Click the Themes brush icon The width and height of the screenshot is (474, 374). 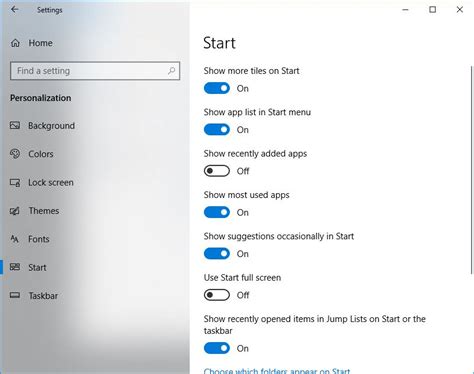point(15,211)
